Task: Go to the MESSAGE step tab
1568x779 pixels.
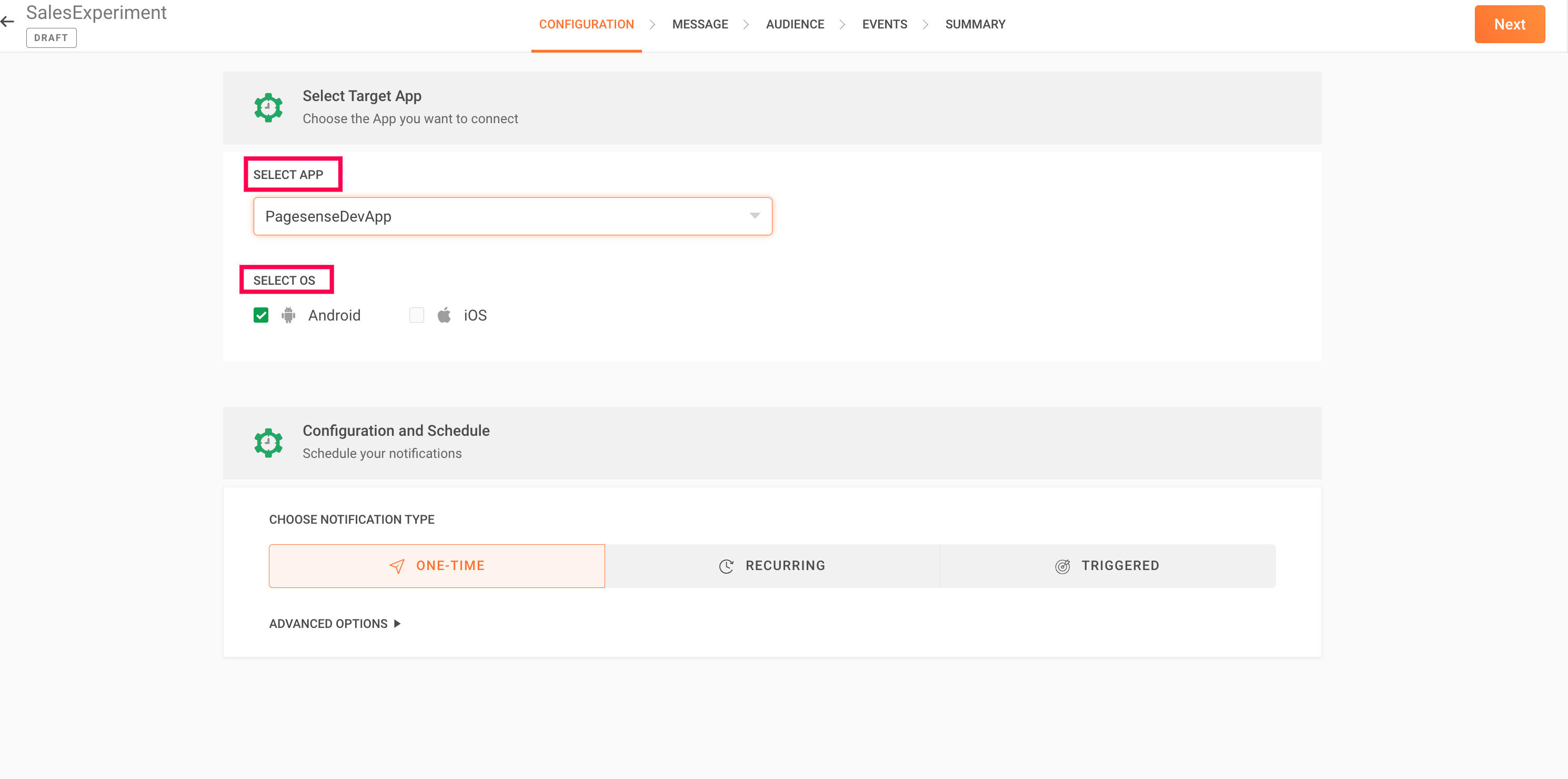Action: [x=699, y=24]
